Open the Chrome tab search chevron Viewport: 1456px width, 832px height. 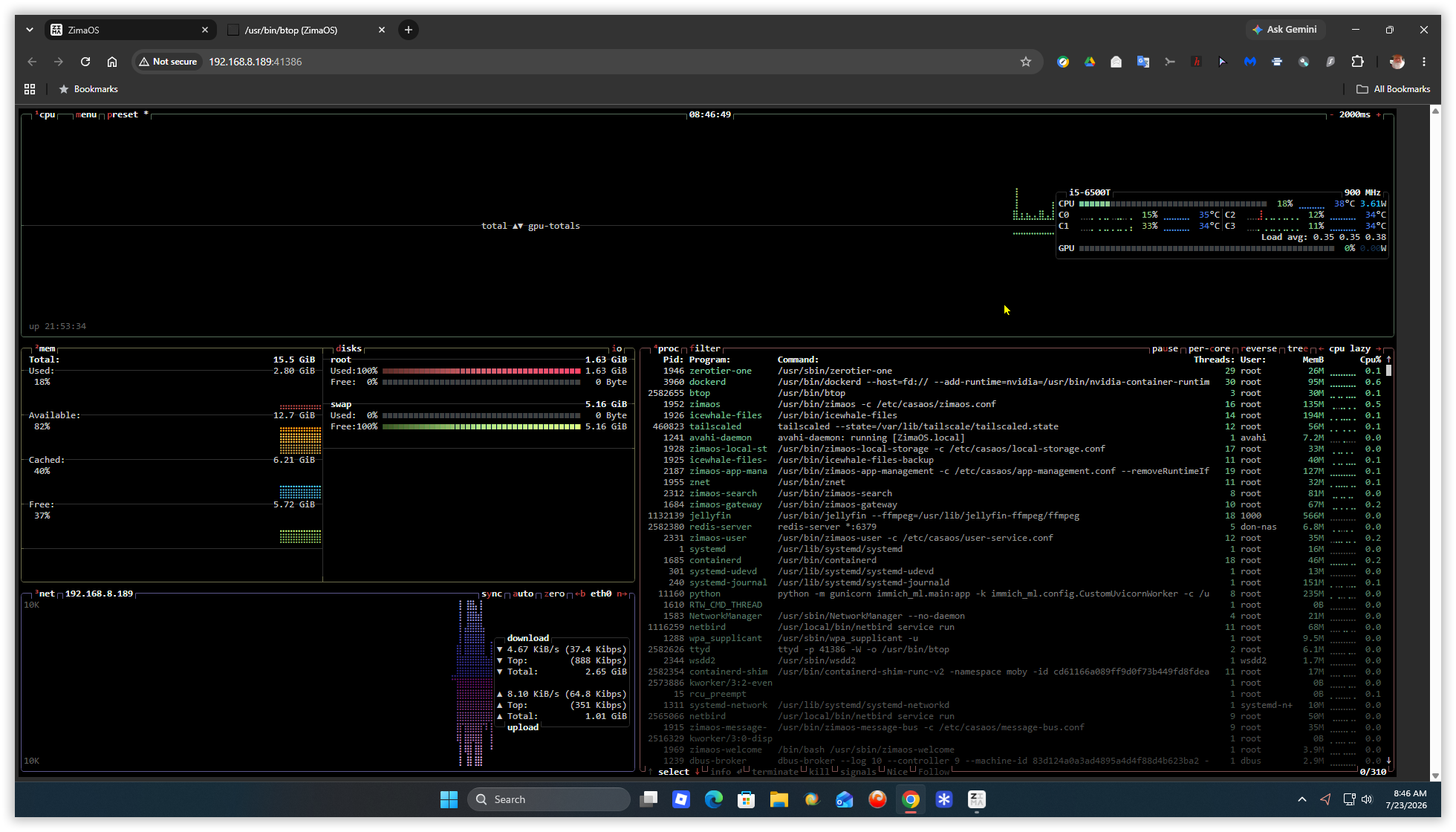pos(30,30)
